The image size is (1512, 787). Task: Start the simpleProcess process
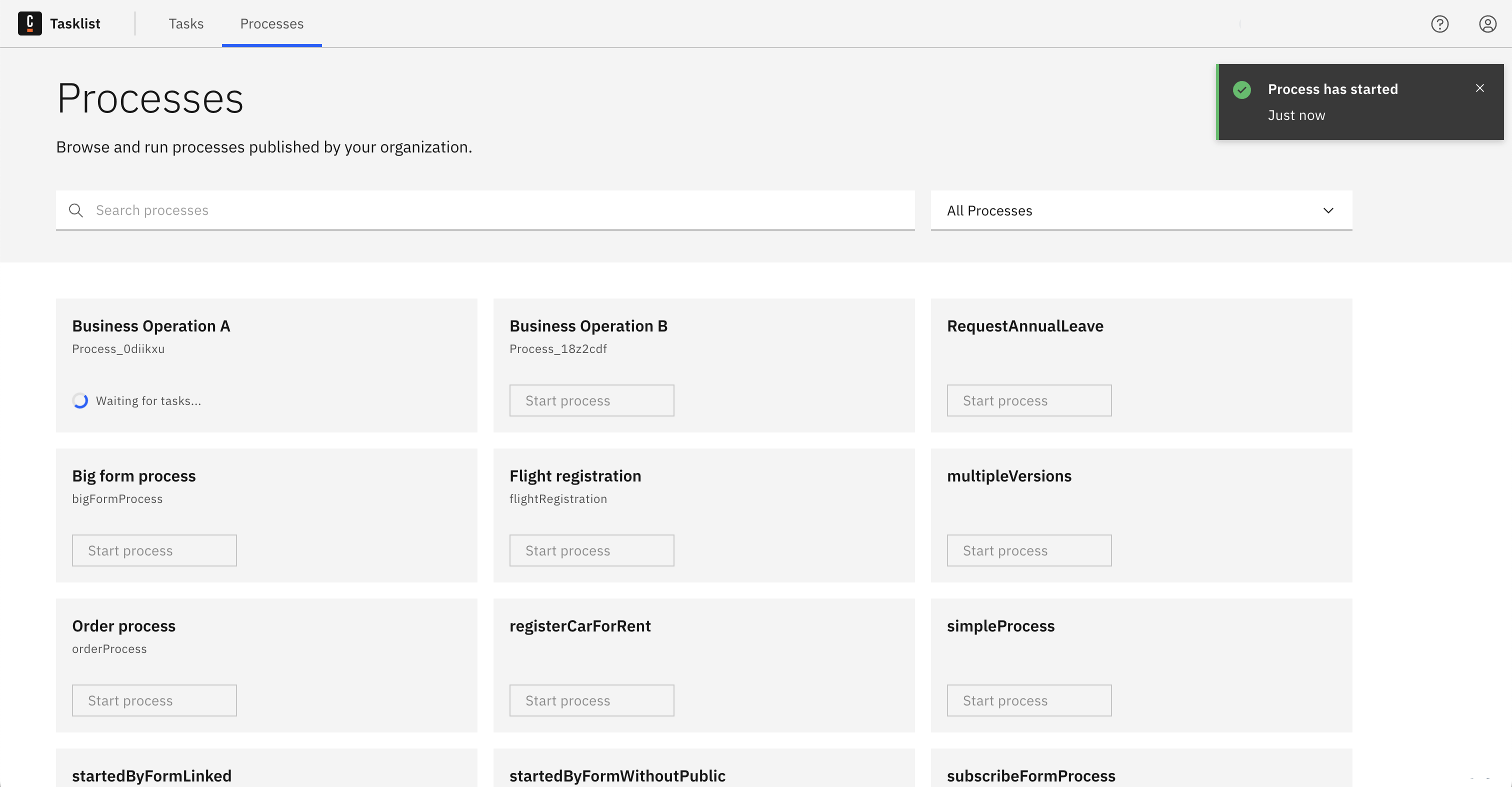coord(1029,700)
